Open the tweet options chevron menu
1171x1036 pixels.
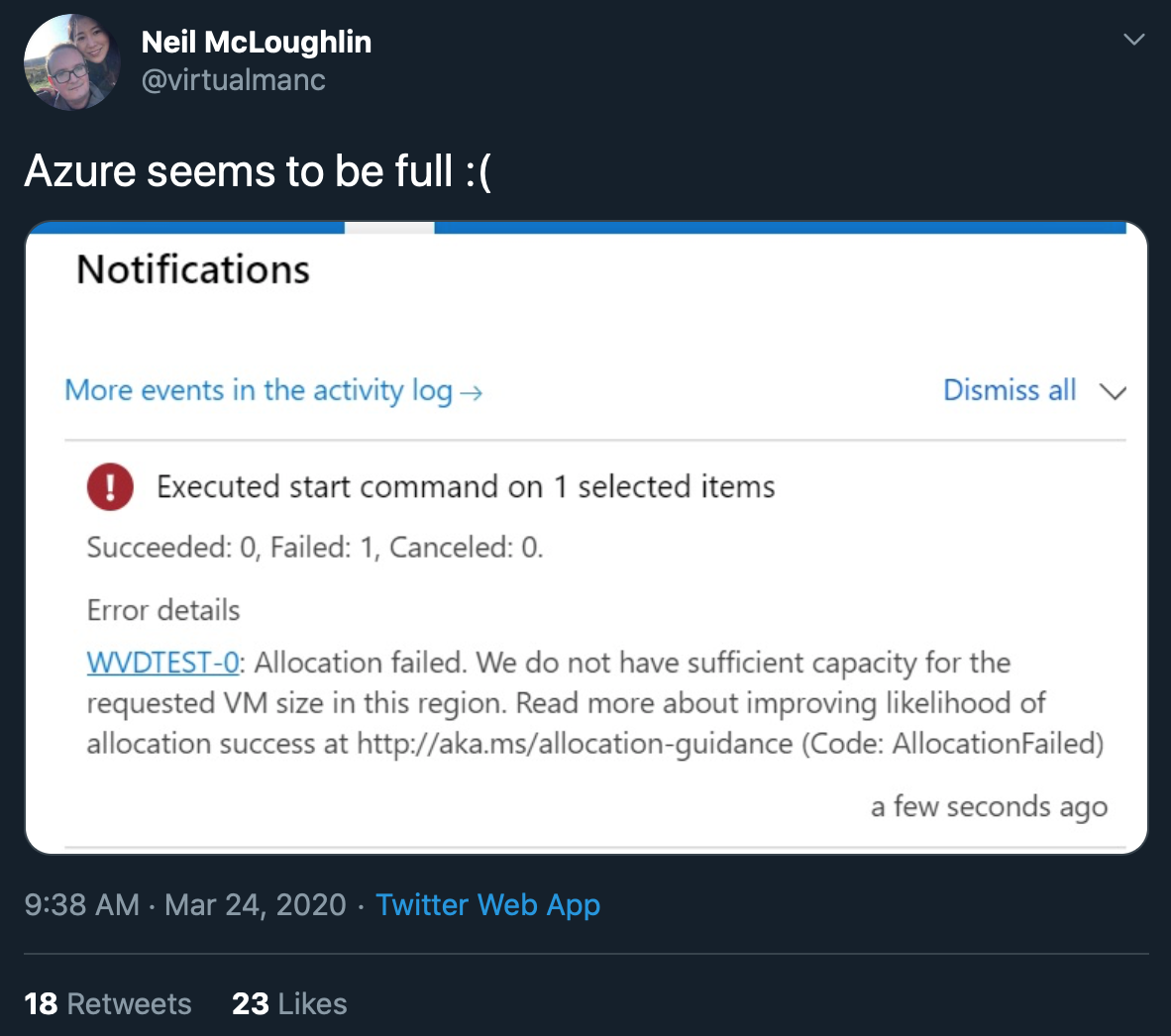[x=1134, y=40]
